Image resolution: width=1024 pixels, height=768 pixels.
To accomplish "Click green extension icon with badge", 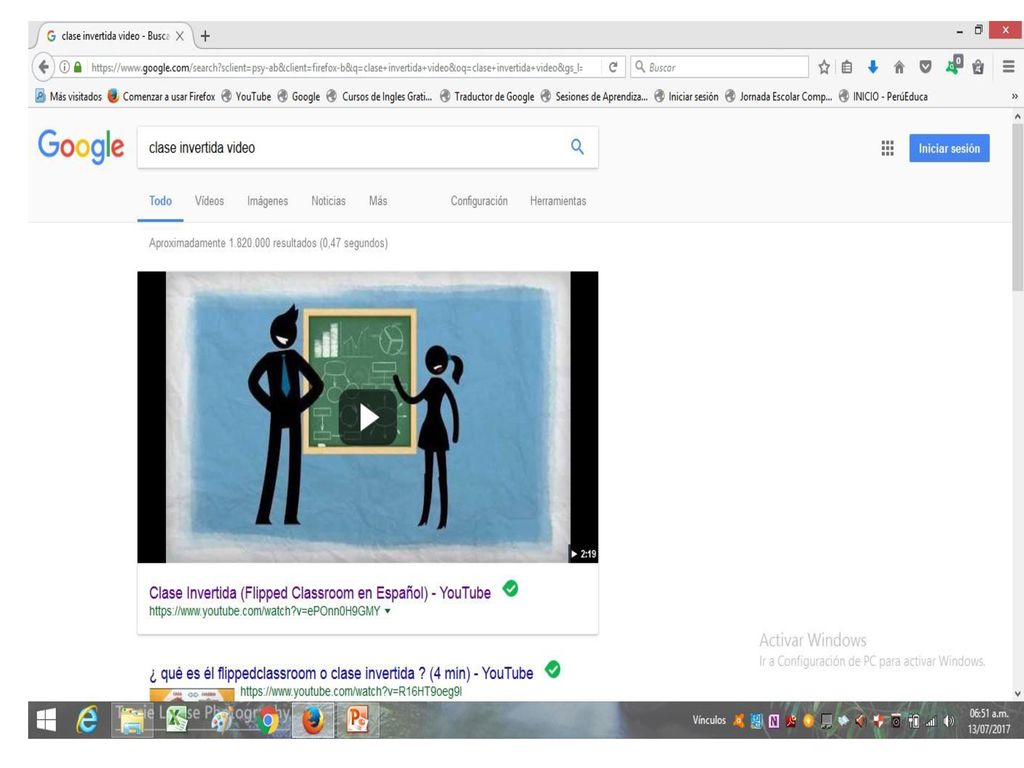I will pos(953,65).
